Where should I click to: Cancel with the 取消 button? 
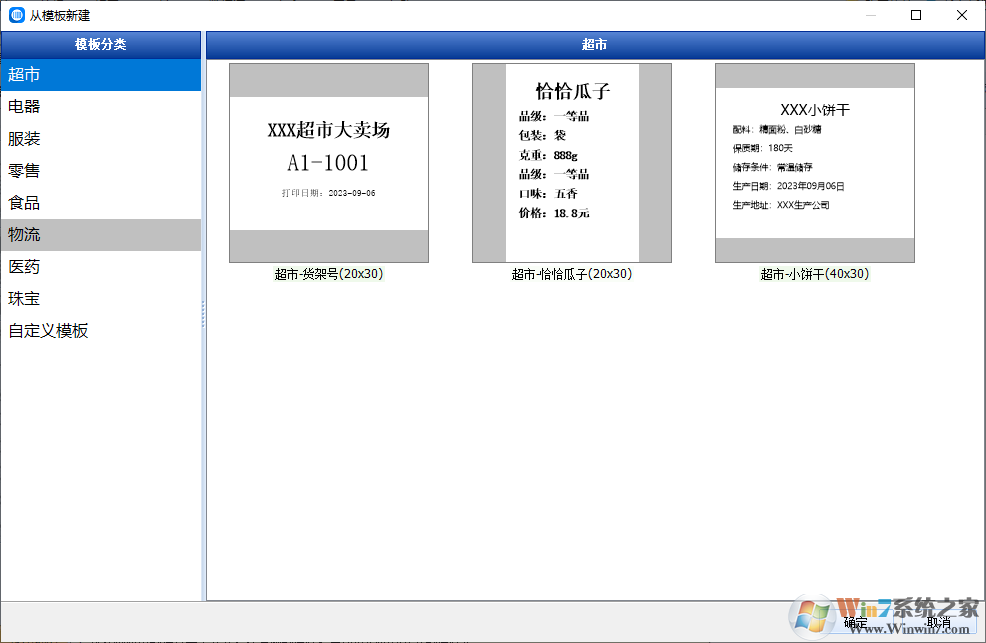(x=939, y=622)
